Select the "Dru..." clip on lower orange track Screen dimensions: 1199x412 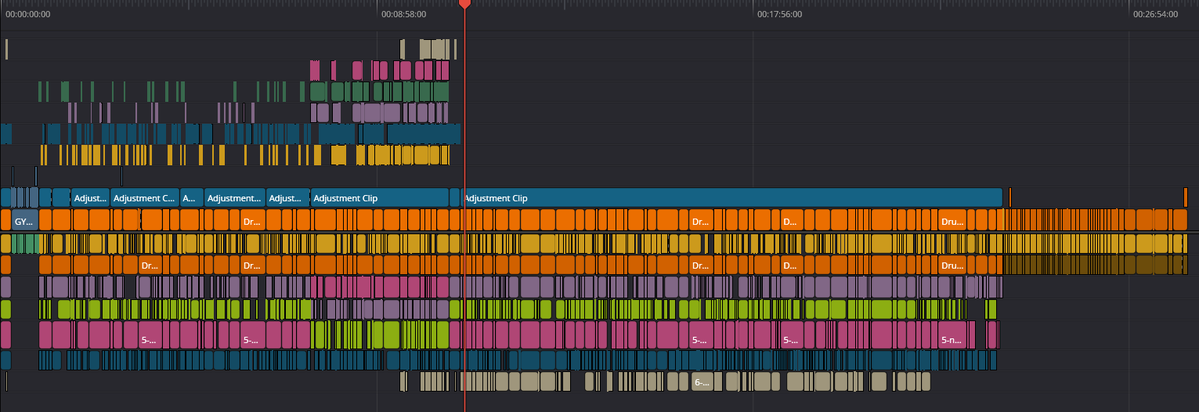pyautogui.click(x=953, y=266)
